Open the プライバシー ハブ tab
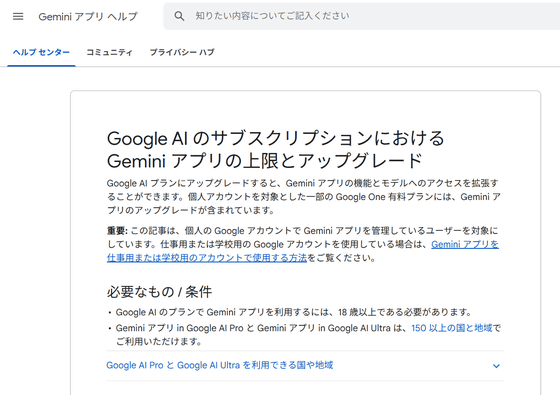Image resolution: width=560 pixels, height=395 pixels. tap(182, 52)
